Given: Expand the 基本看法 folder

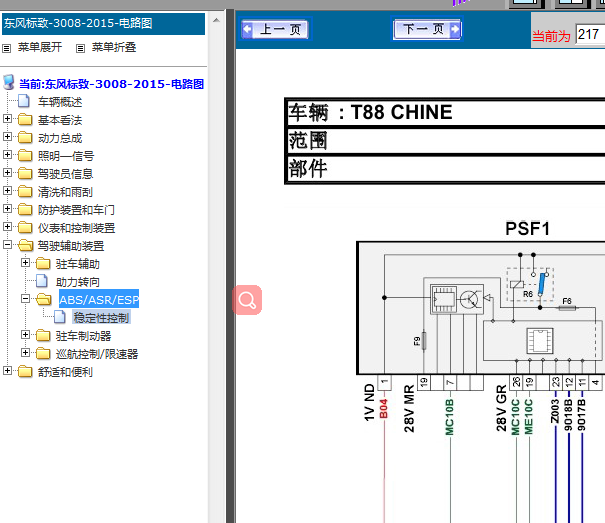Looking at the screenshot, I should (x=7, y=118).
